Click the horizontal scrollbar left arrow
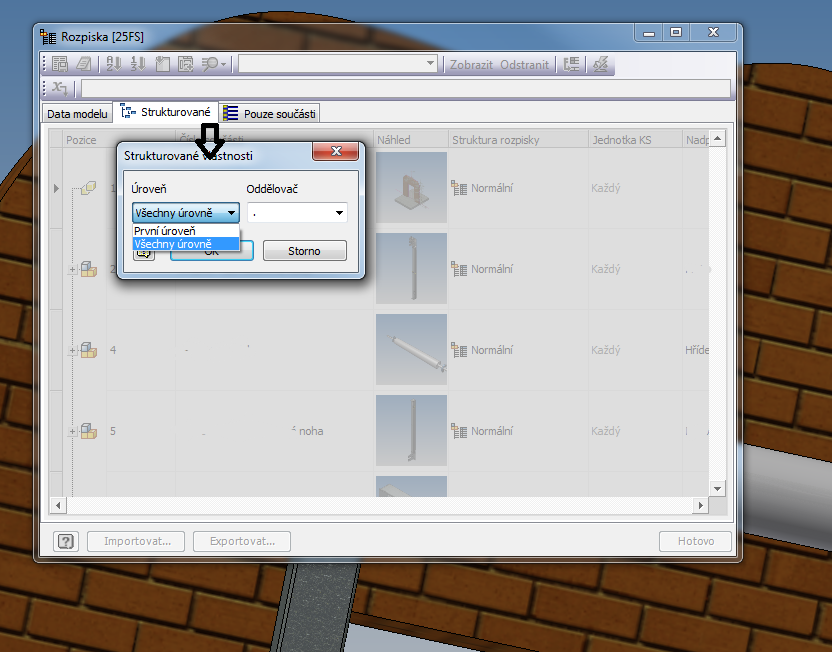This screenshot has width=832, height=652. tap(58, 505)
